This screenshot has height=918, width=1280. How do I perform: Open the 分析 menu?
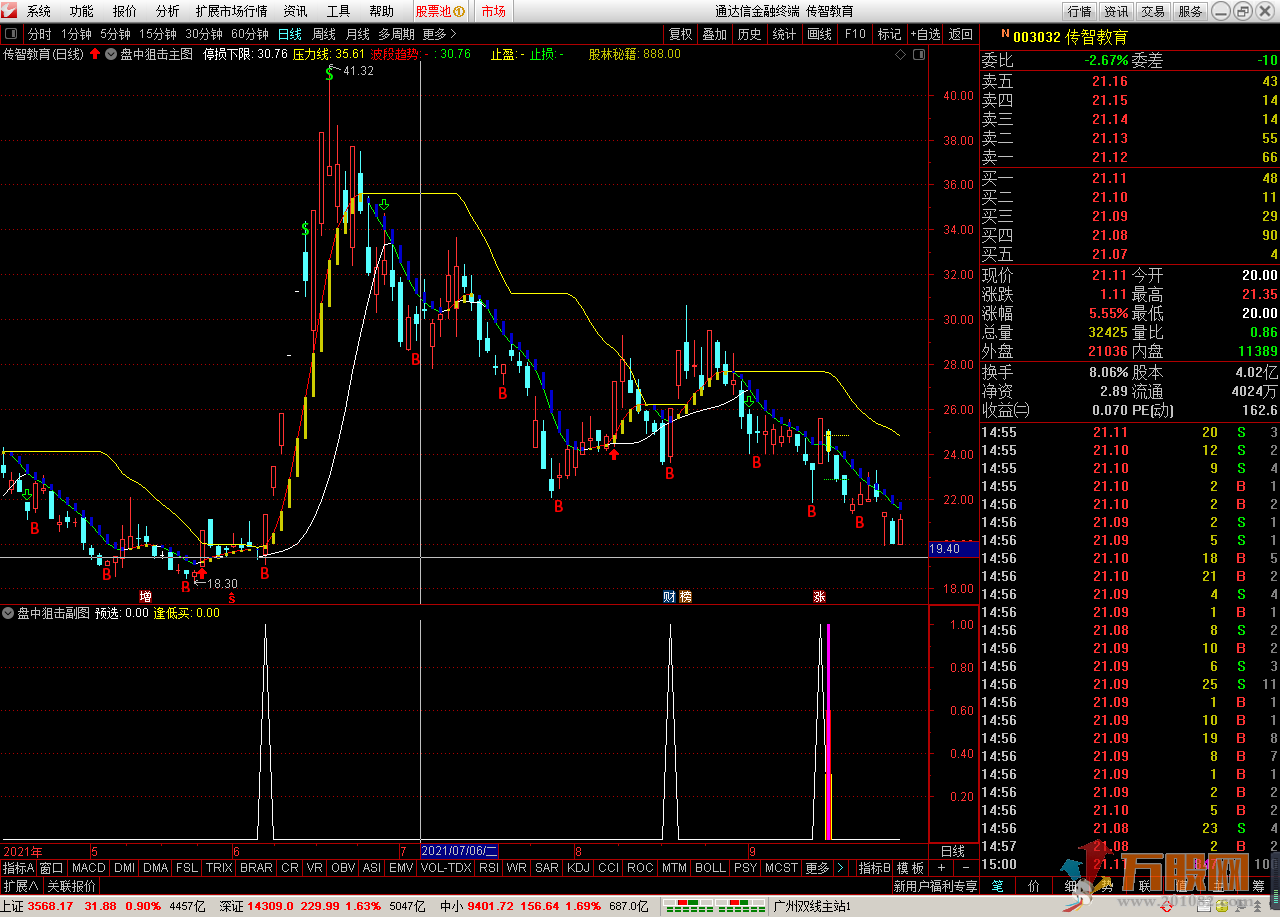168,11
